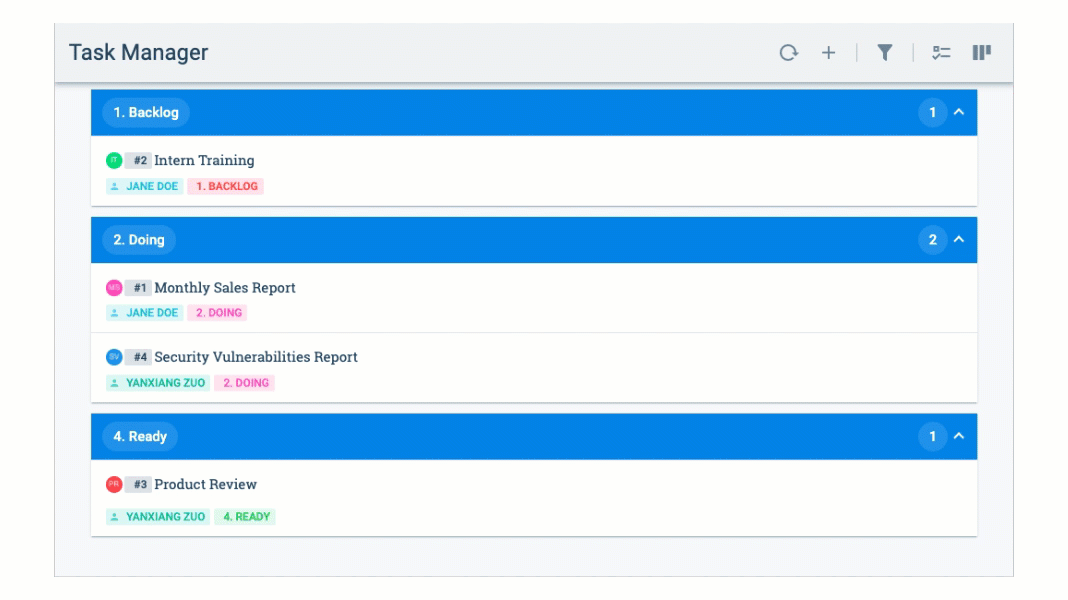This screenshot has width=1068, height=600.
Task: Click YANXIANG ZUO tag on Product Review
Action: point(158,517)
